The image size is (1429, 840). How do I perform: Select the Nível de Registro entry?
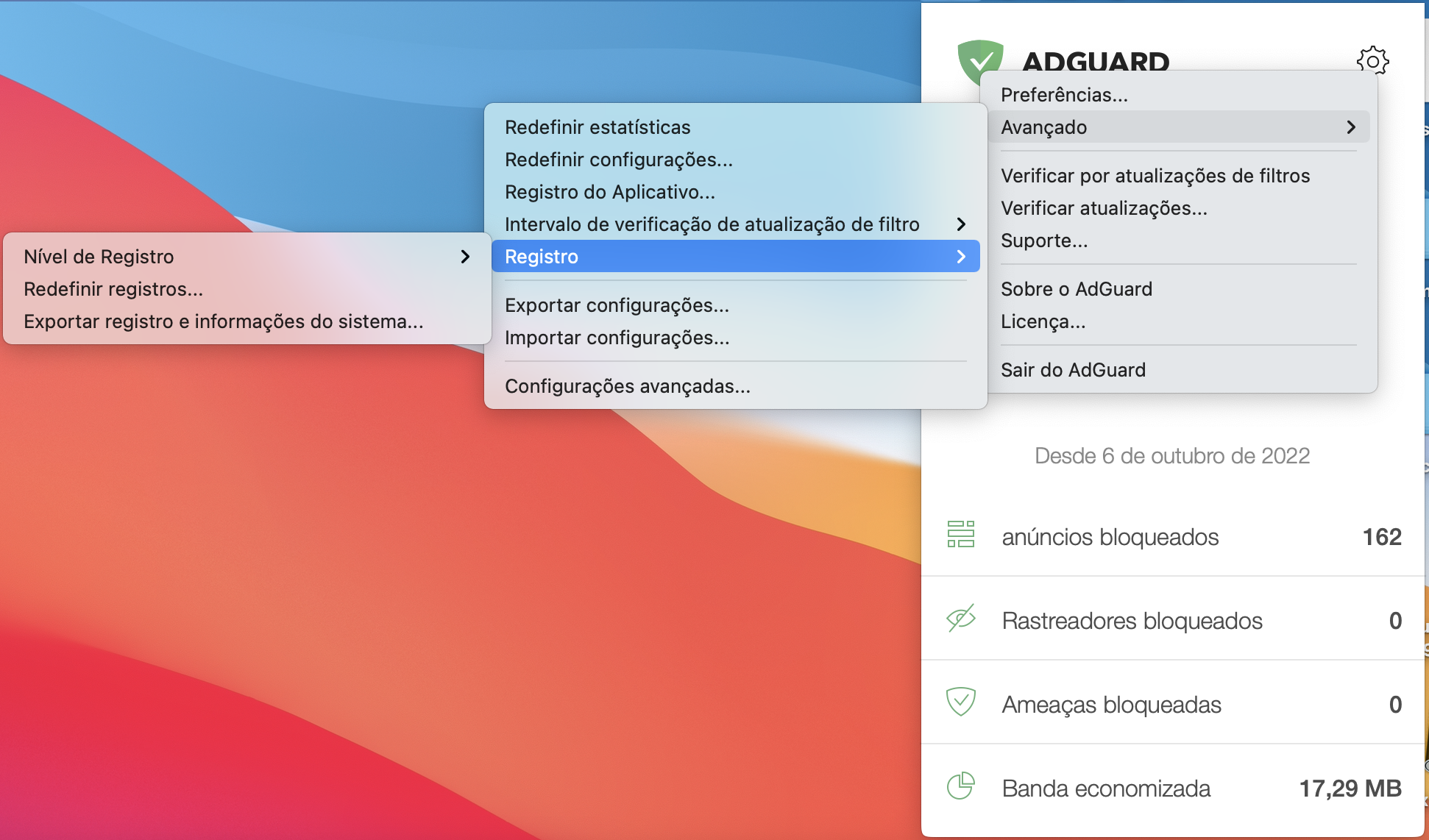(247, 257)
